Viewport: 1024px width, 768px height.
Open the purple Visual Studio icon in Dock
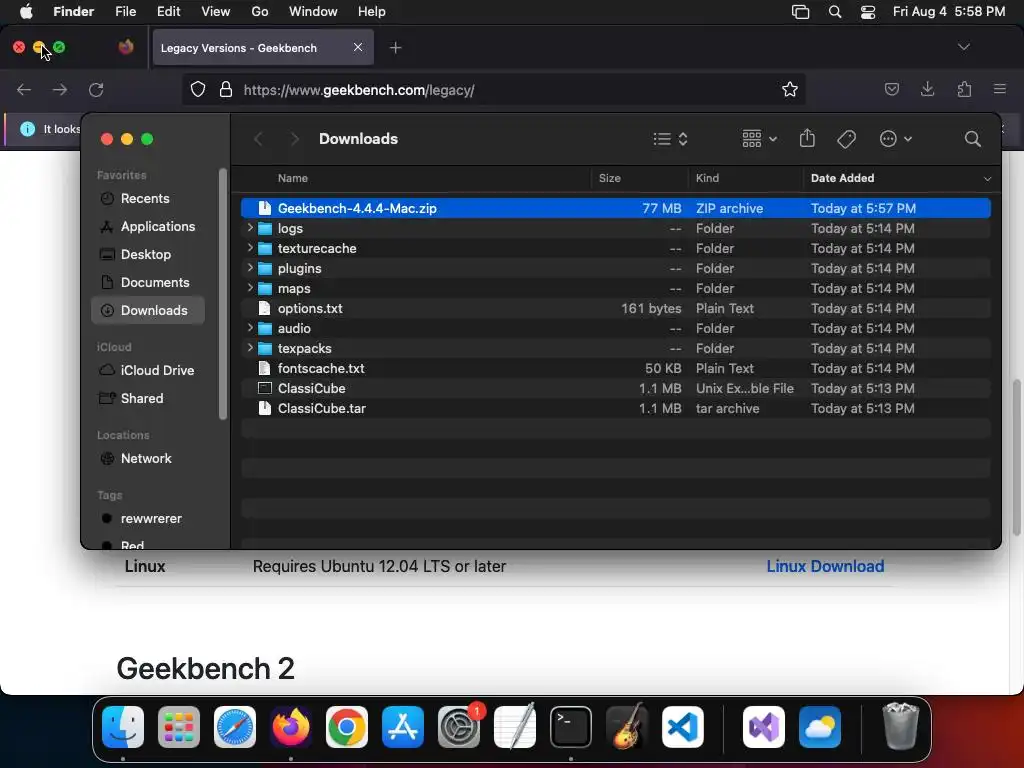[x=764, y=726]
